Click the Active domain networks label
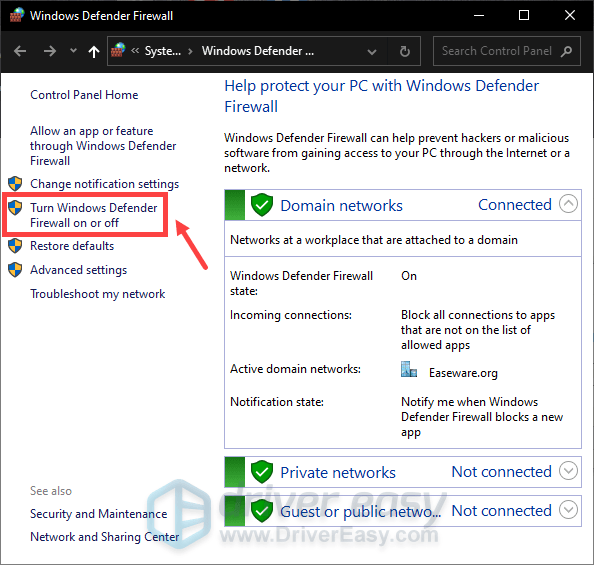The width and height of the screenshot is (594, 565). click(x=295, y=369)
